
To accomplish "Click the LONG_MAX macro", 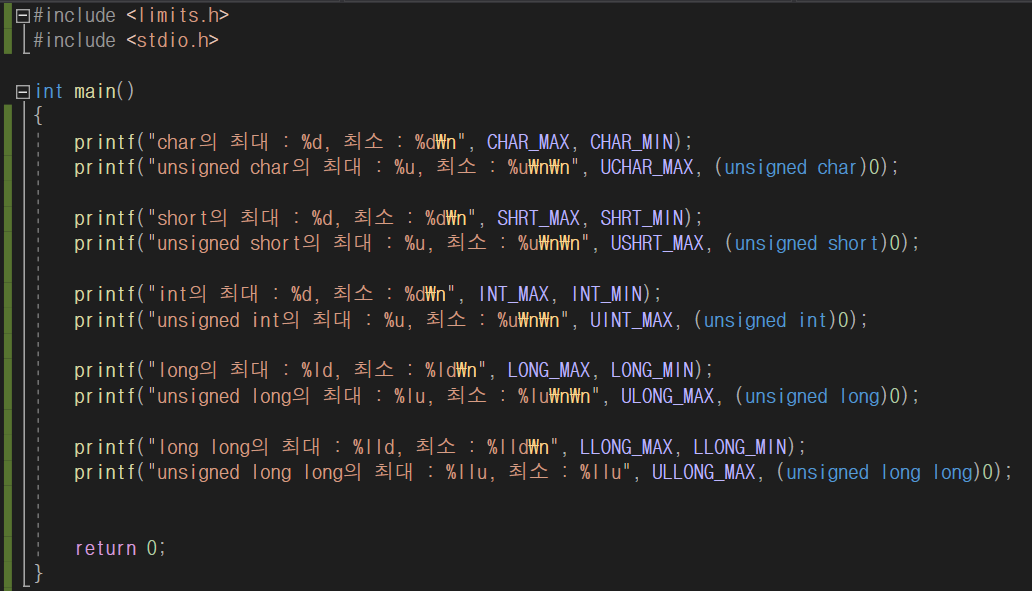I will (549, 370).
